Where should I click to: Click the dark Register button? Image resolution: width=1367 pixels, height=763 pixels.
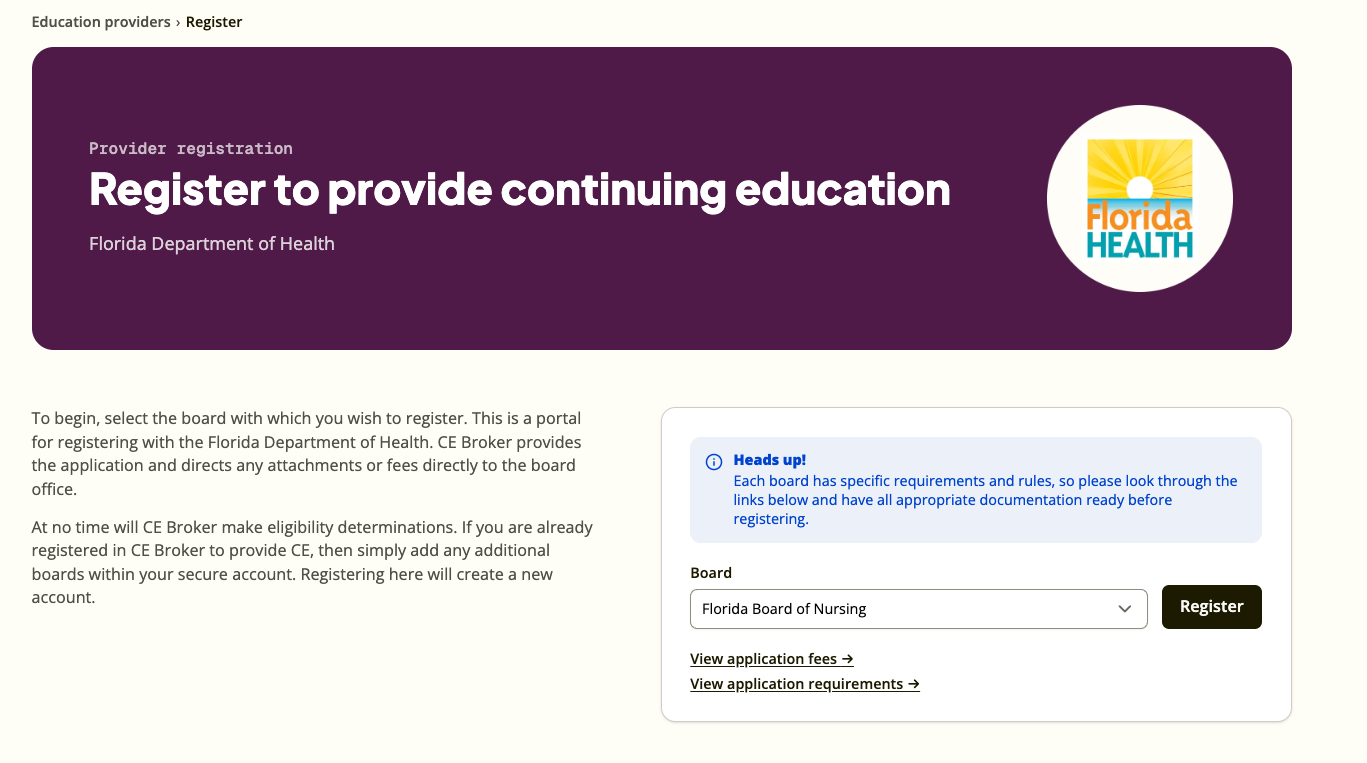click(1211, 607)
